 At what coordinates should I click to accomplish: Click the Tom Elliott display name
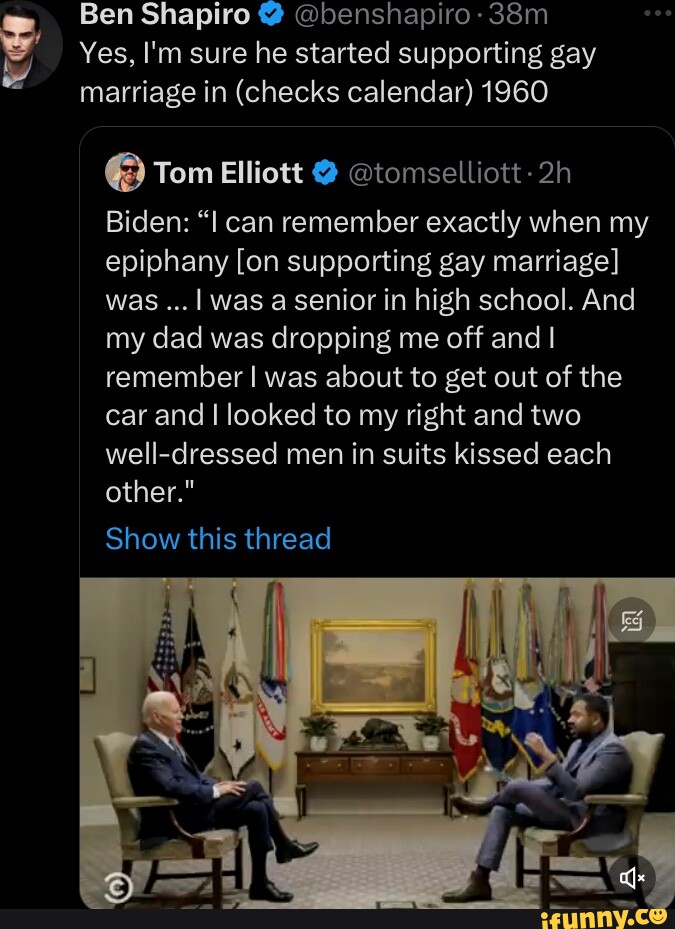coord(229,174)
